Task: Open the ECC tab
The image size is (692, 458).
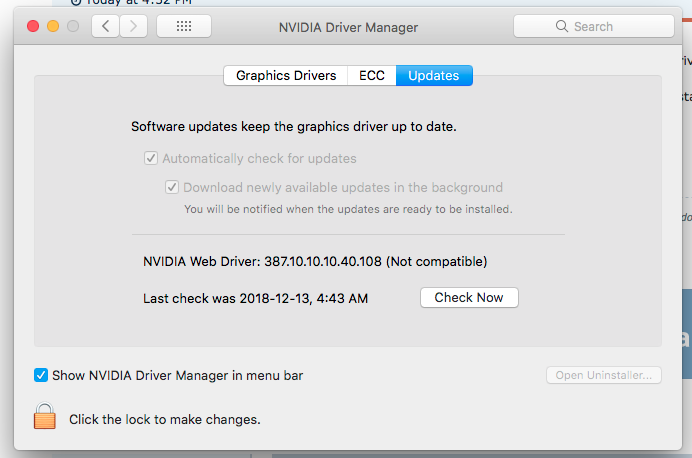Action: [371, 76]
